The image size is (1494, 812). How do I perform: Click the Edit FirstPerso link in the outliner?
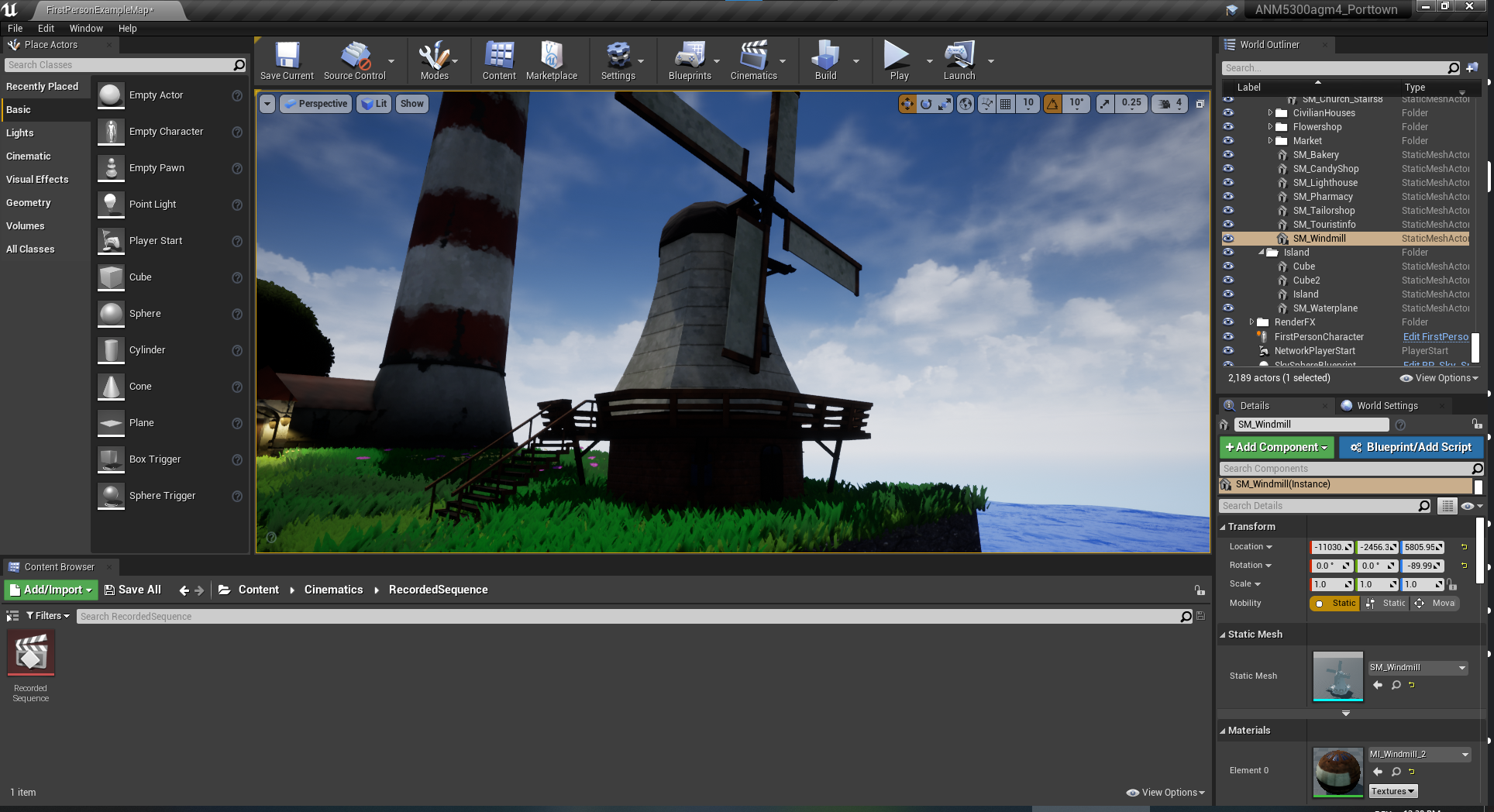click(x=1436, y=337)
